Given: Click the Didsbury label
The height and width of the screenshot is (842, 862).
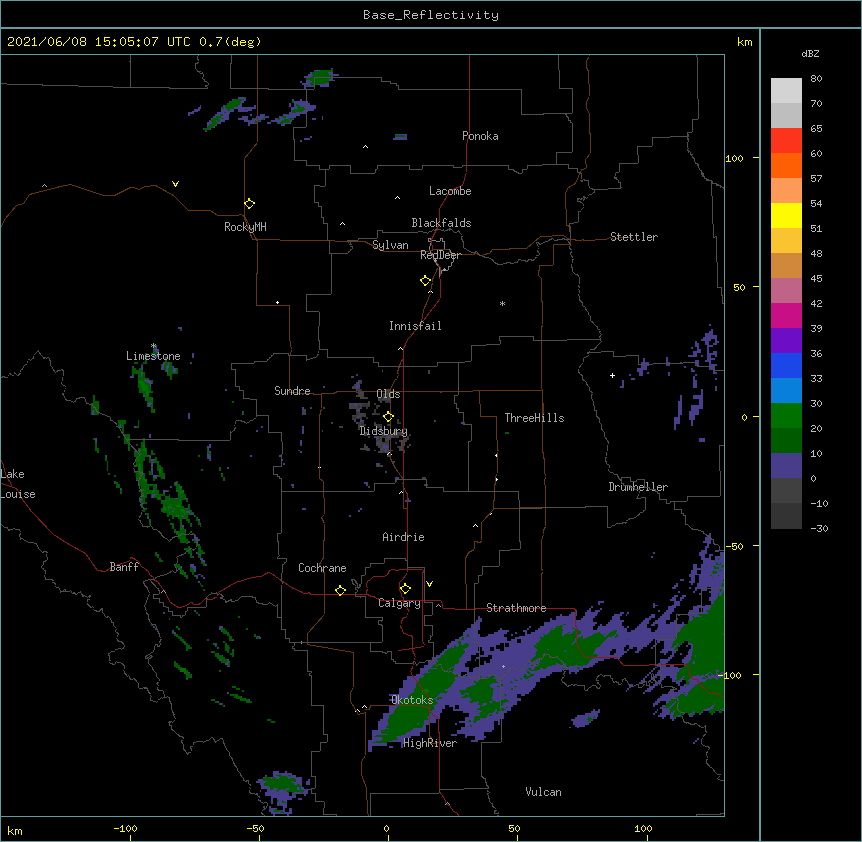Looking at the screenshot, I should [x=383, y=431].
